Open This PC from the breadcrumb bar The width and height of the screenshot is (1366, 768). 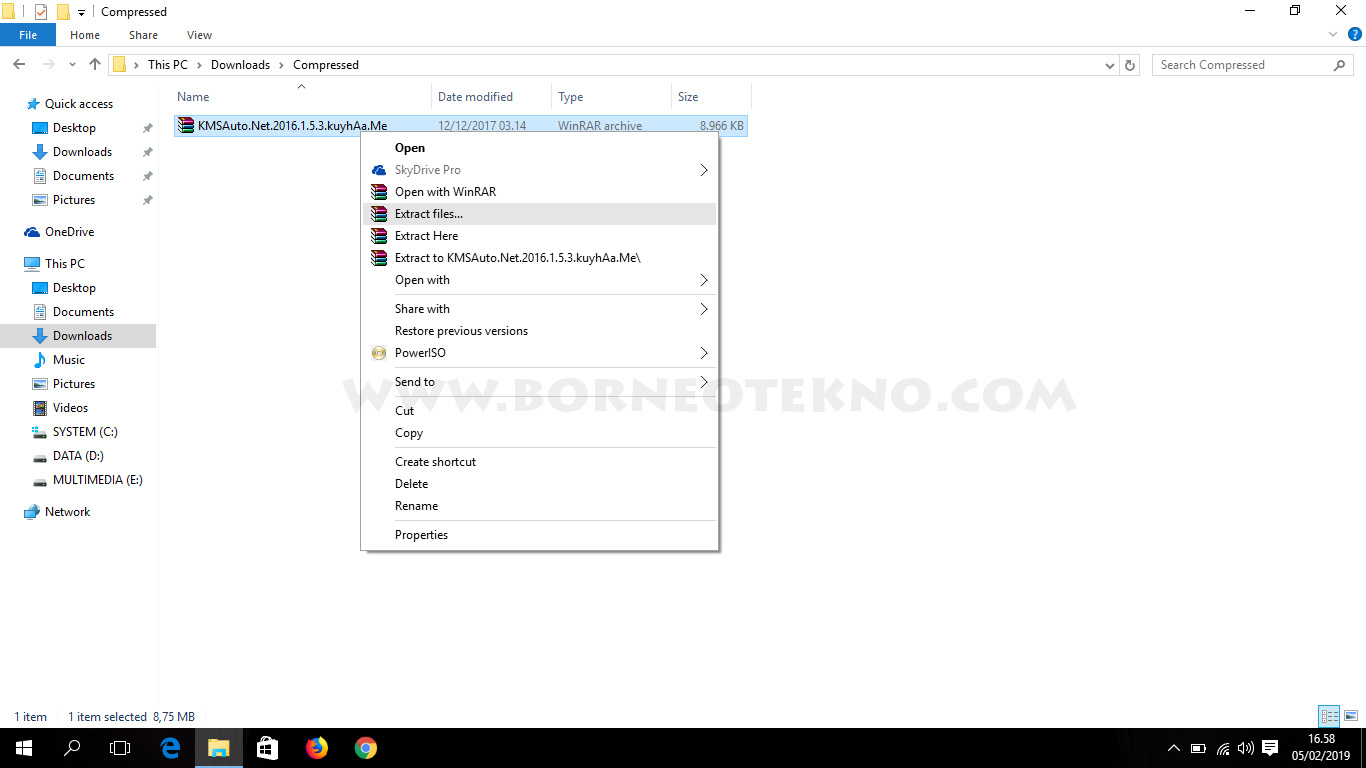click(167, 64)
